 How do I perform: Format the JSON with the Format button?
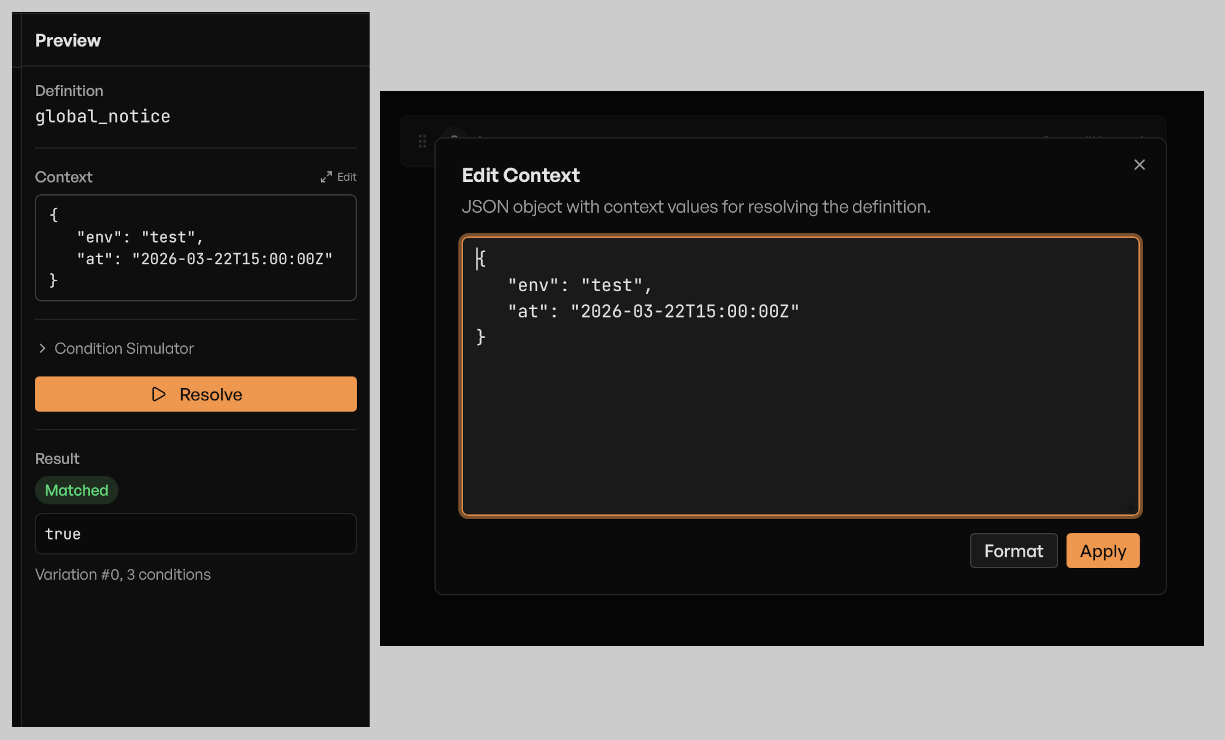(x=1013, y=551)
